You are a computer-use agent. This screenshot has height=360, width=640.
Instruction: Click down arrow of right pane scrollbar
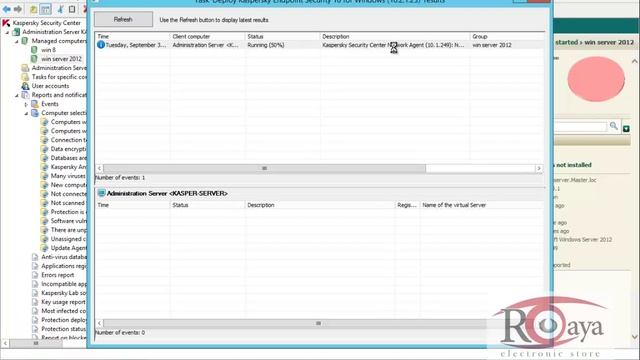point(635,337)
